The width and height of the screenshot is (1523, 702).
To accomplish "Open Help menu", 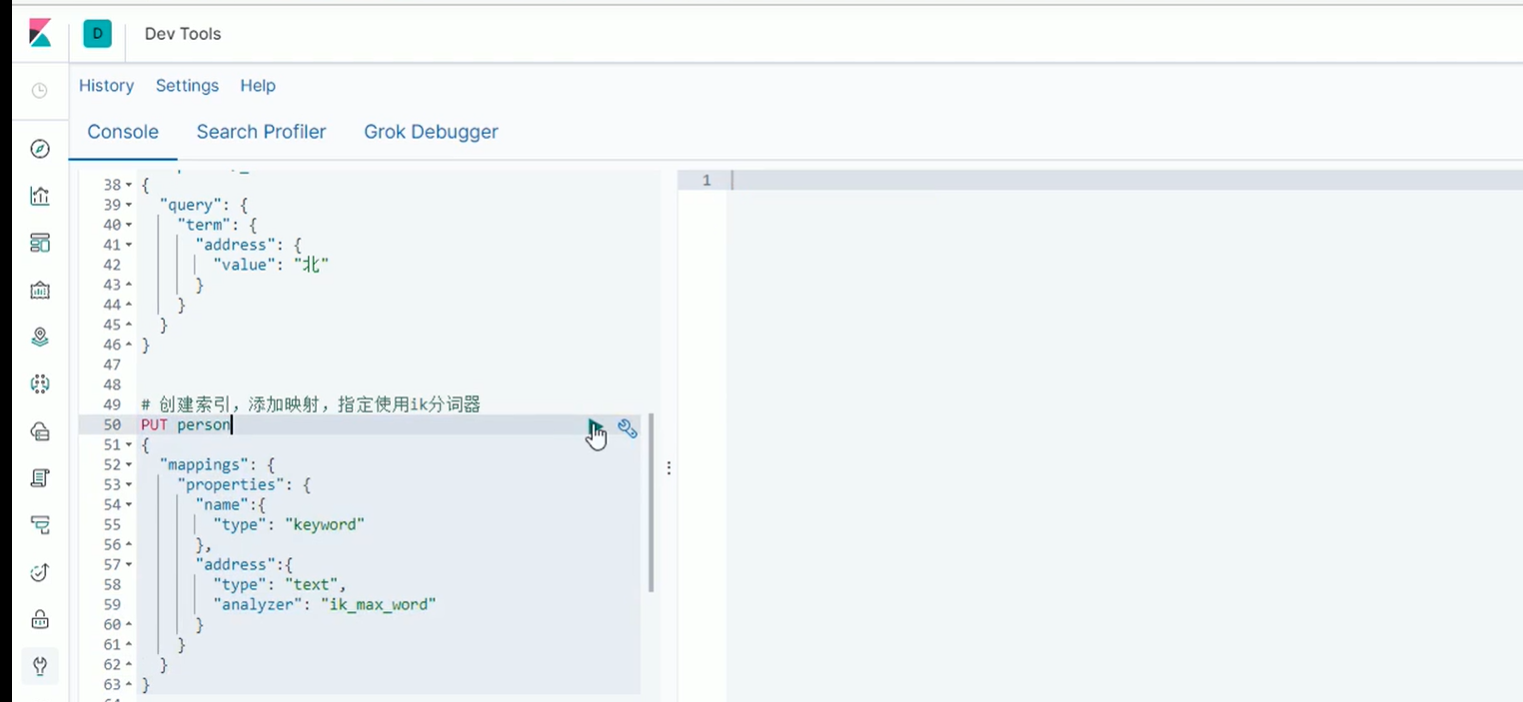I will (258, 86).
